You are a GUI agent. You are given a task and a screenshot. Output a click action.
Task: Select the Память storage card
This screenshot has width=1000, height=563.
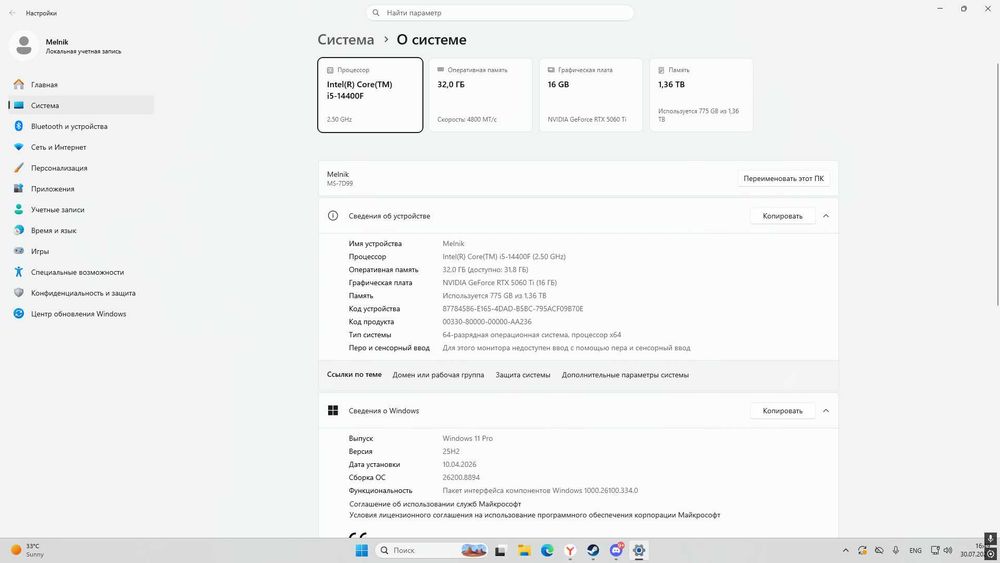(701, 95)
